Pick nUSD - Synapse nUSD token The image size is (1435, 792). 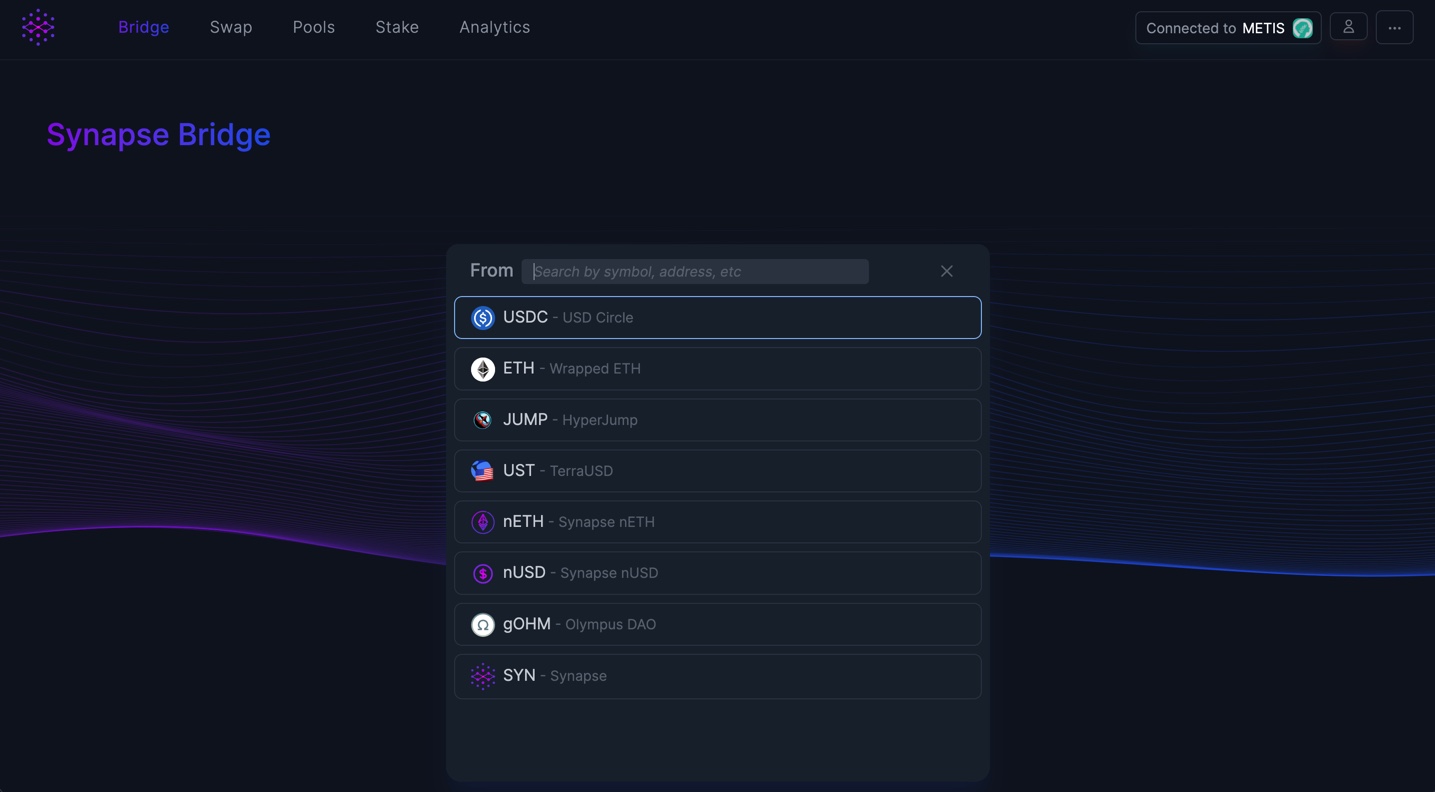[718, 573]
